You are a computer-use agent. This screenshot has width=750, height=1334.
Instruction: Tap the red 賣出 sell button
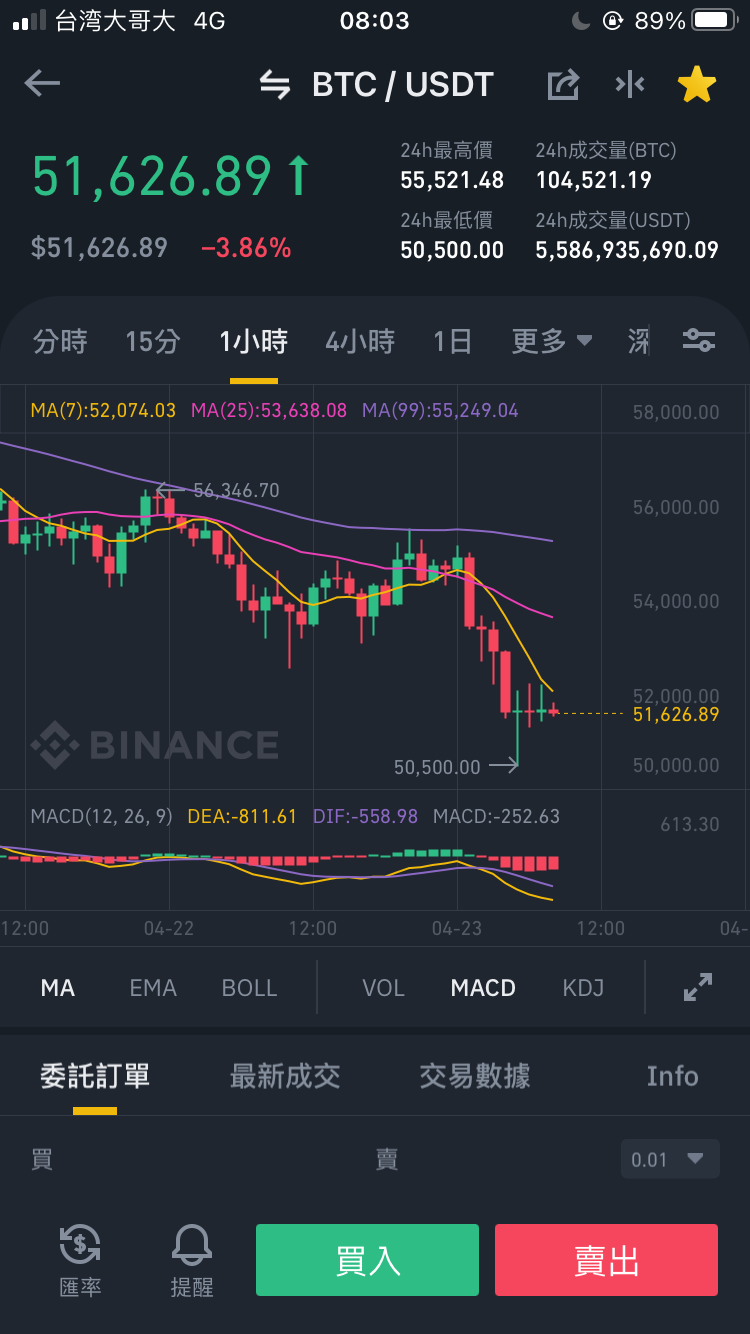tap(606, 1260)
